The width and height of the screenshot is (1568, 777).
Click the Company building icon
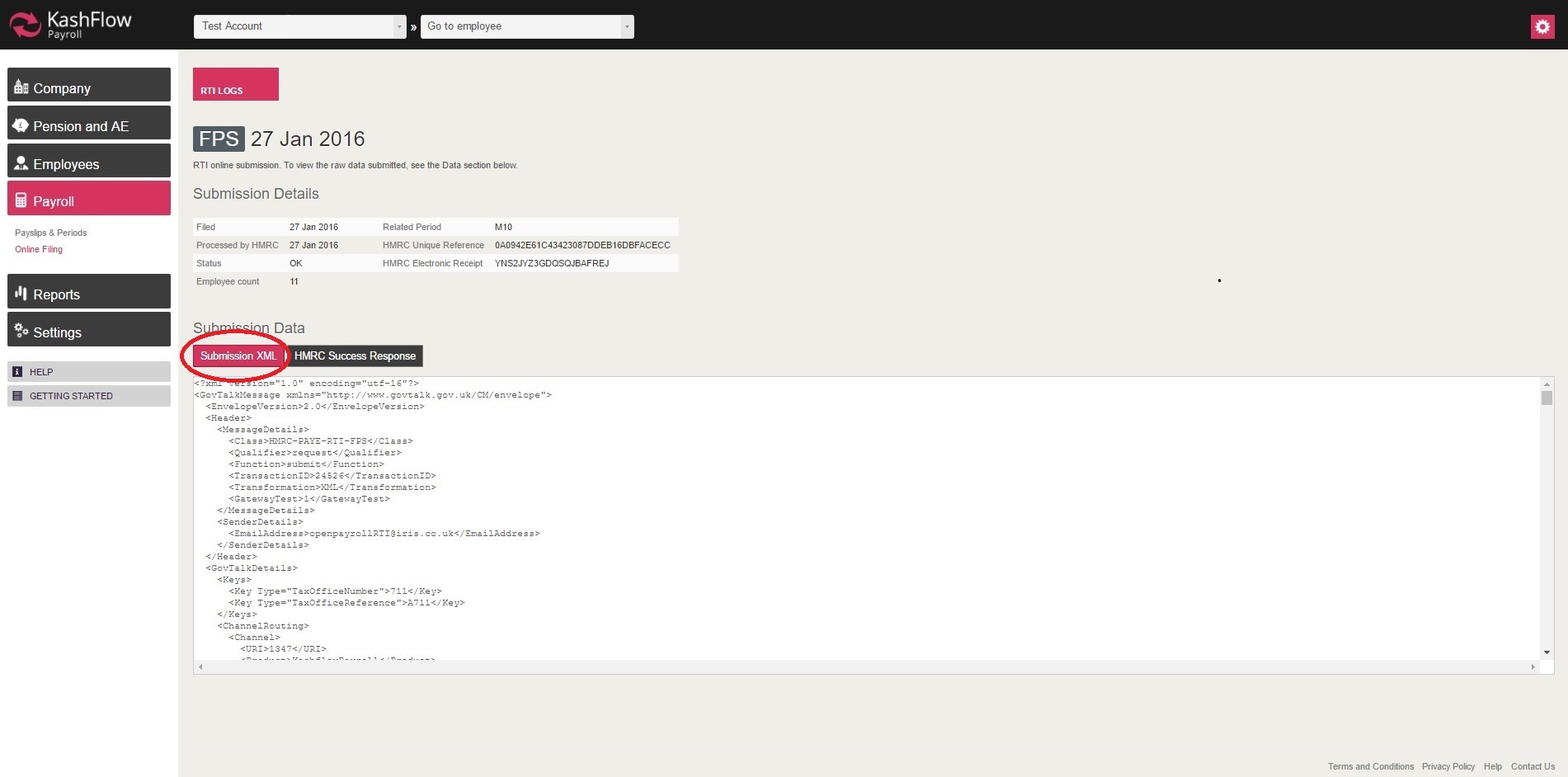[x=21, y=87]
